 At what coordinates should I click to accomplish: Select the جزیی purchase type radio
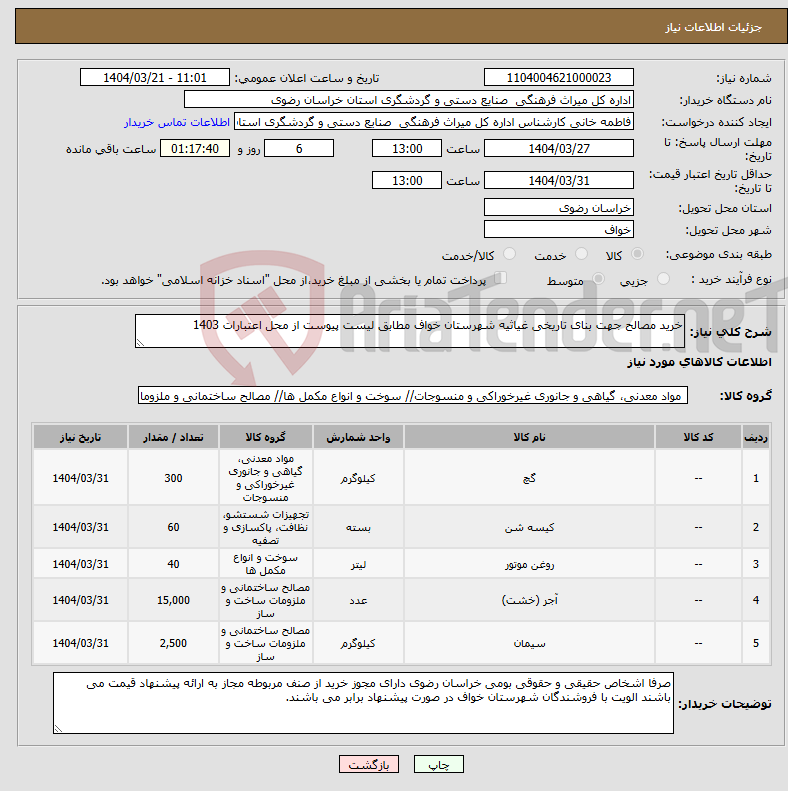coord(663,279)
